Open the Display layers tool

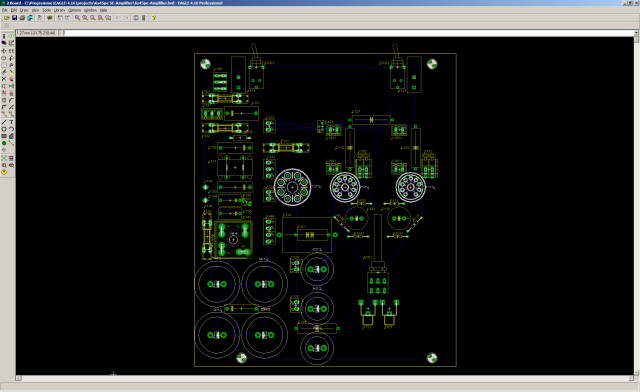click(x=4, y=42)
